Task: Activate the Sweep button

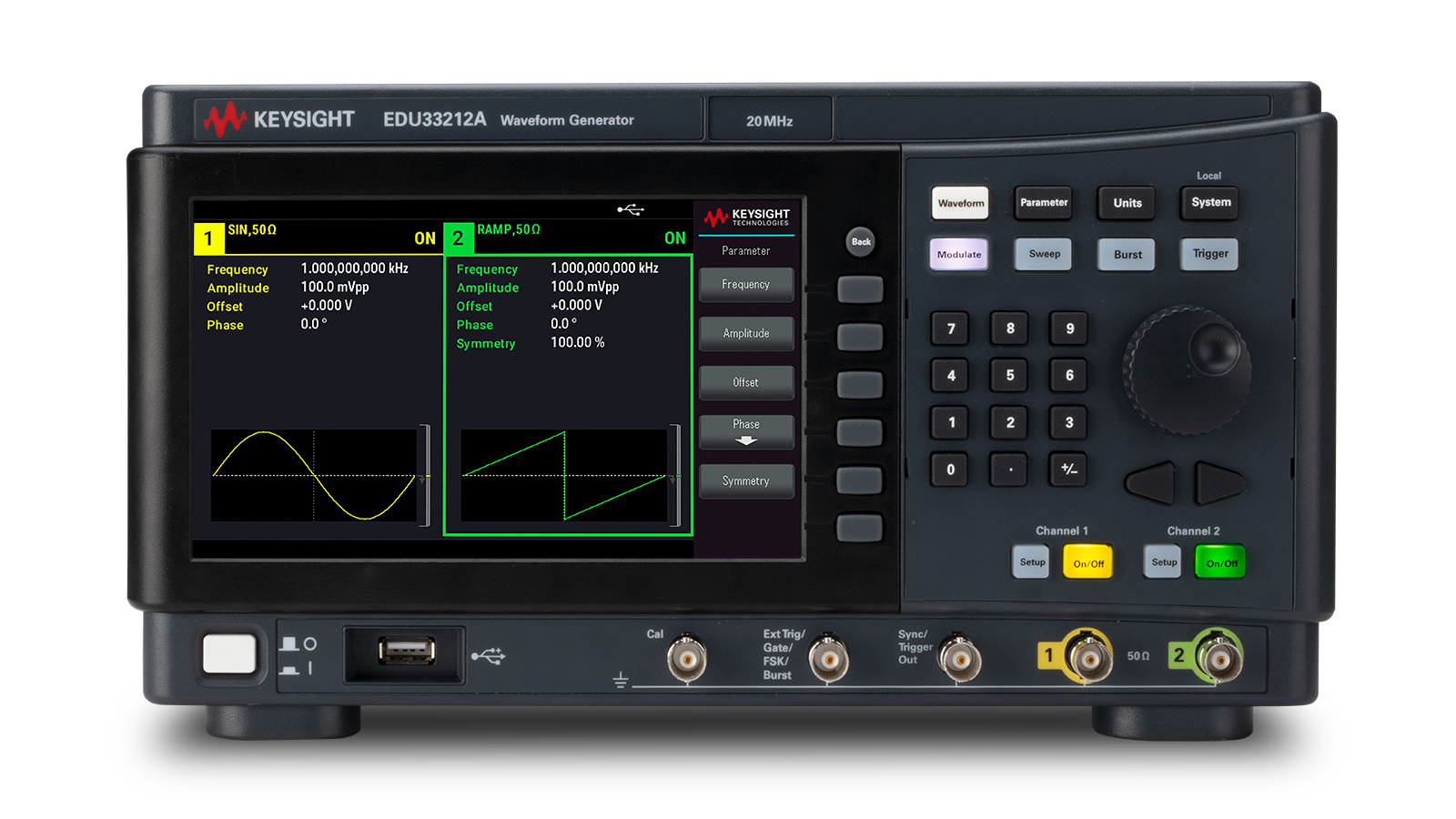Action: click(x=1044, y=254)
